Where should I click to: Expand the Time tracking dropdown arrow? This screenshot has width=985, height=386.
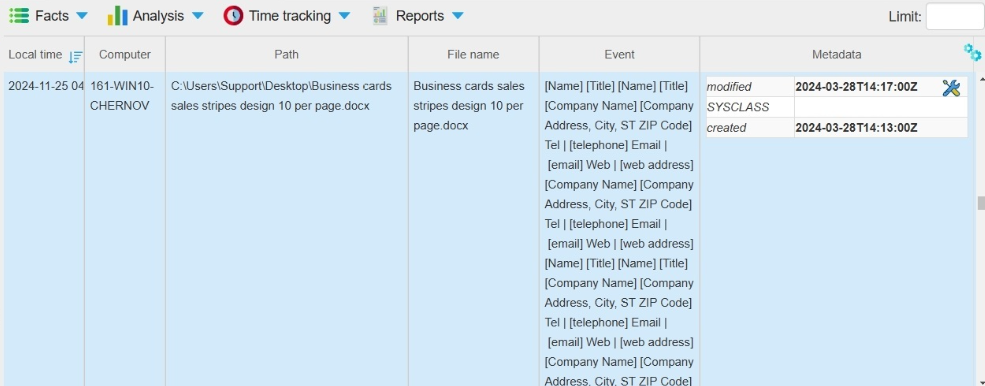tap(344, 16)
